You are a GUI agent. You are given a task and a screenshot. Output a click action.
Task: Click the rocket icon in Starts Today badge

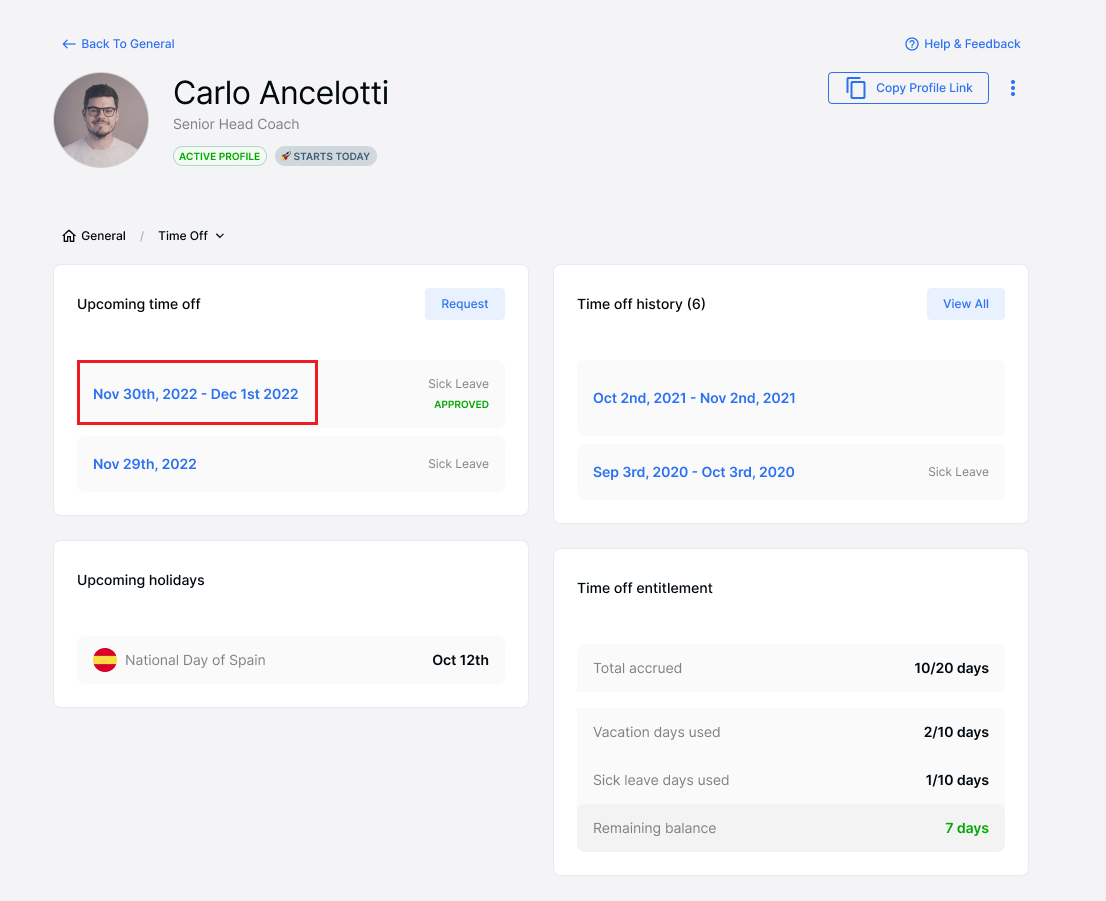[x=287, y=156]
